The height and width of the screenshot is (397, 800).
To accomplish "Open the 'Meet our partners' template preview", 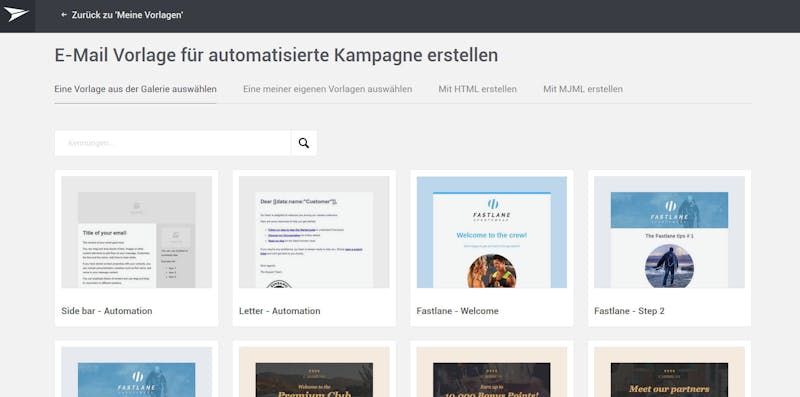I will pos(669,372).
